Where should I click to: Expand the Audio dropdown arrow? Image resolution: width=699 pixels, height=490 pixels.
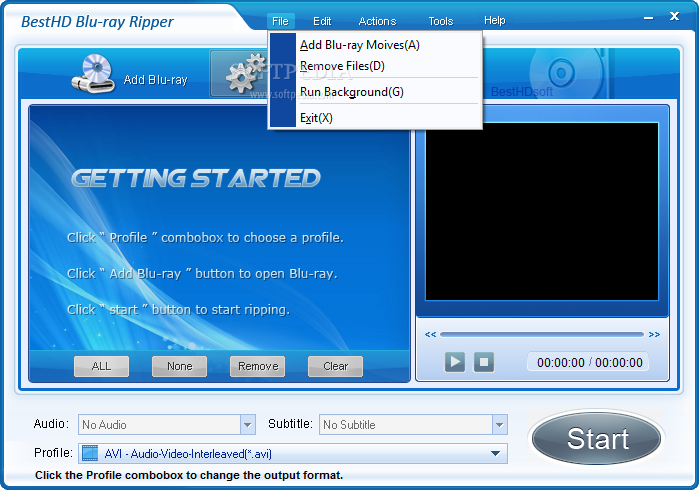pyautogui.click(x=247, y=424)
